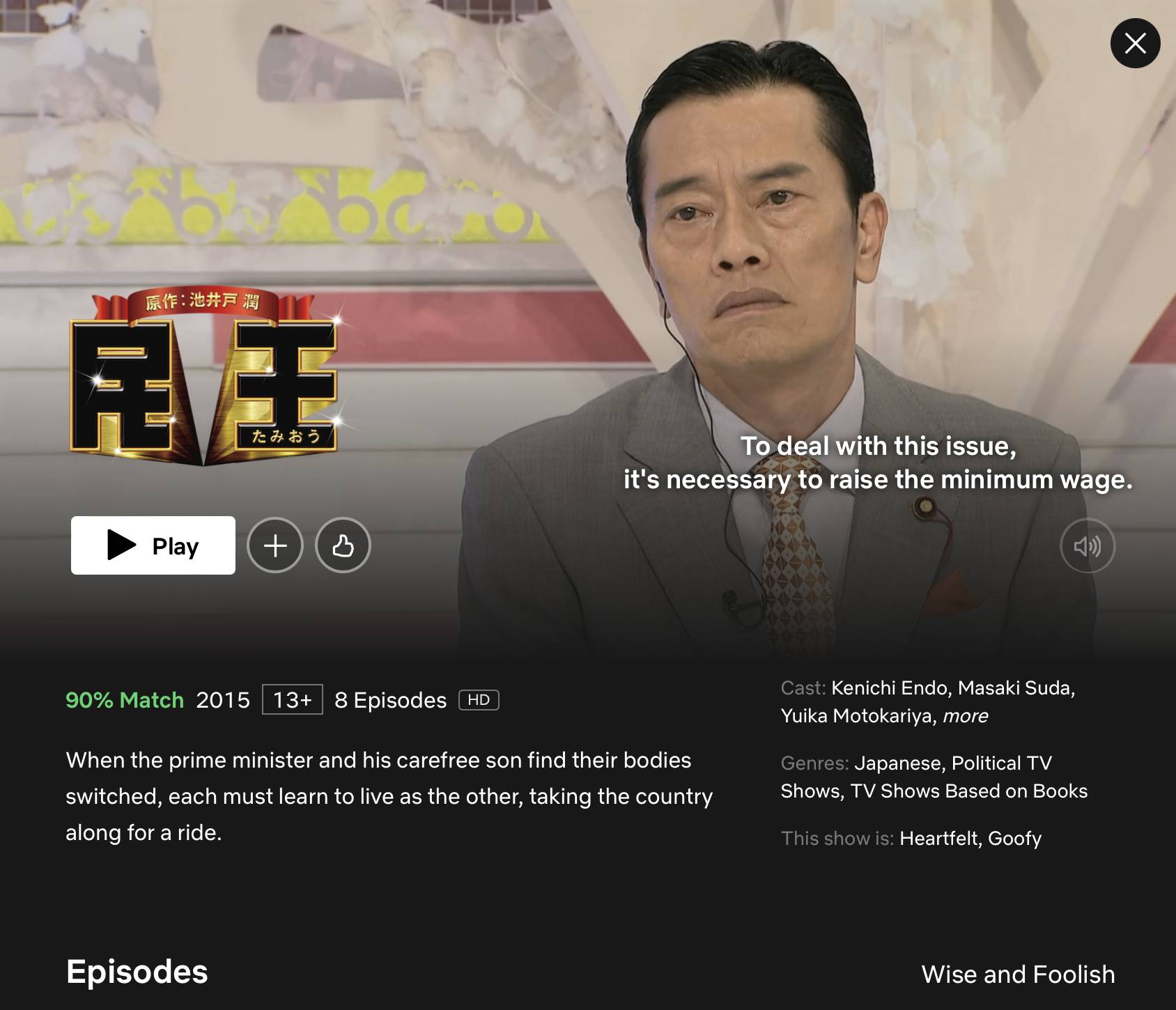This screenshot has width=1176, height=1010.
Task: Close the title details with the X icon
Action: click(x=1135, y=43)
